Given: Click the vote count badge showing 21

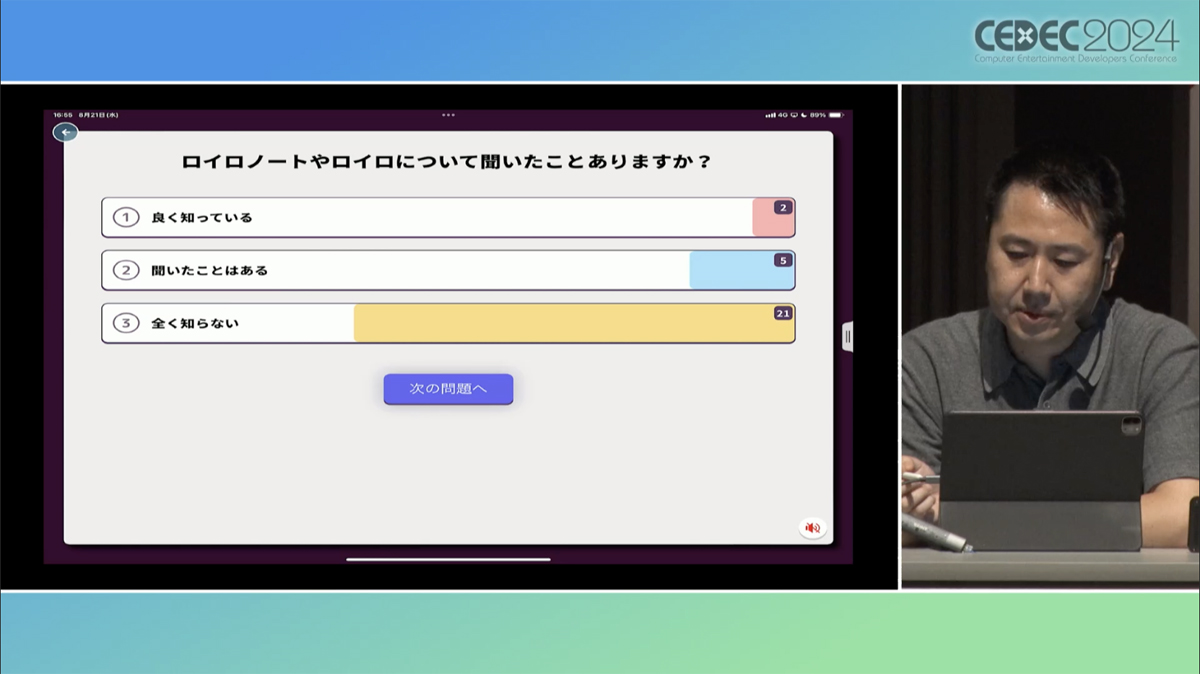Looking at the screenshot, I should pos(783,314).
